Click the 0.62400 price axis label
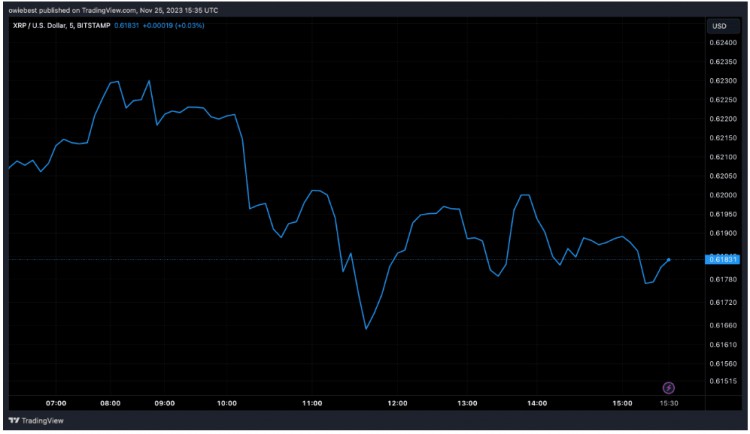Screen dimensions: 750x434 [723, 43]
